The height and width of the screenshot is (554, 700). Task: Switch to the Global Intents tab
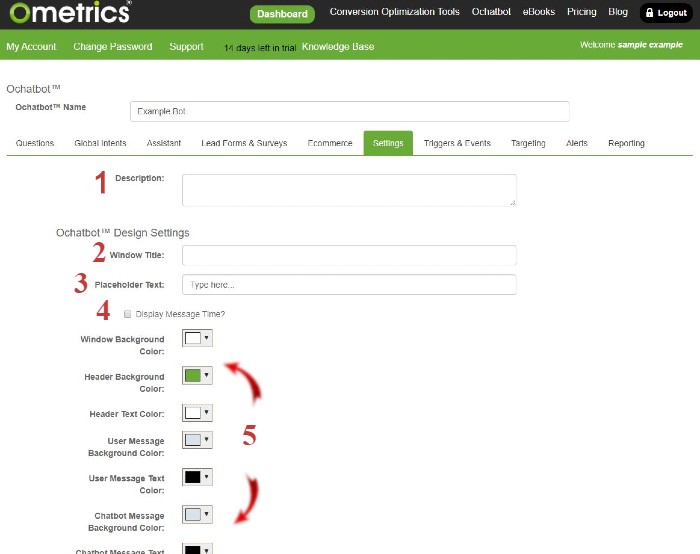(100, 143)
